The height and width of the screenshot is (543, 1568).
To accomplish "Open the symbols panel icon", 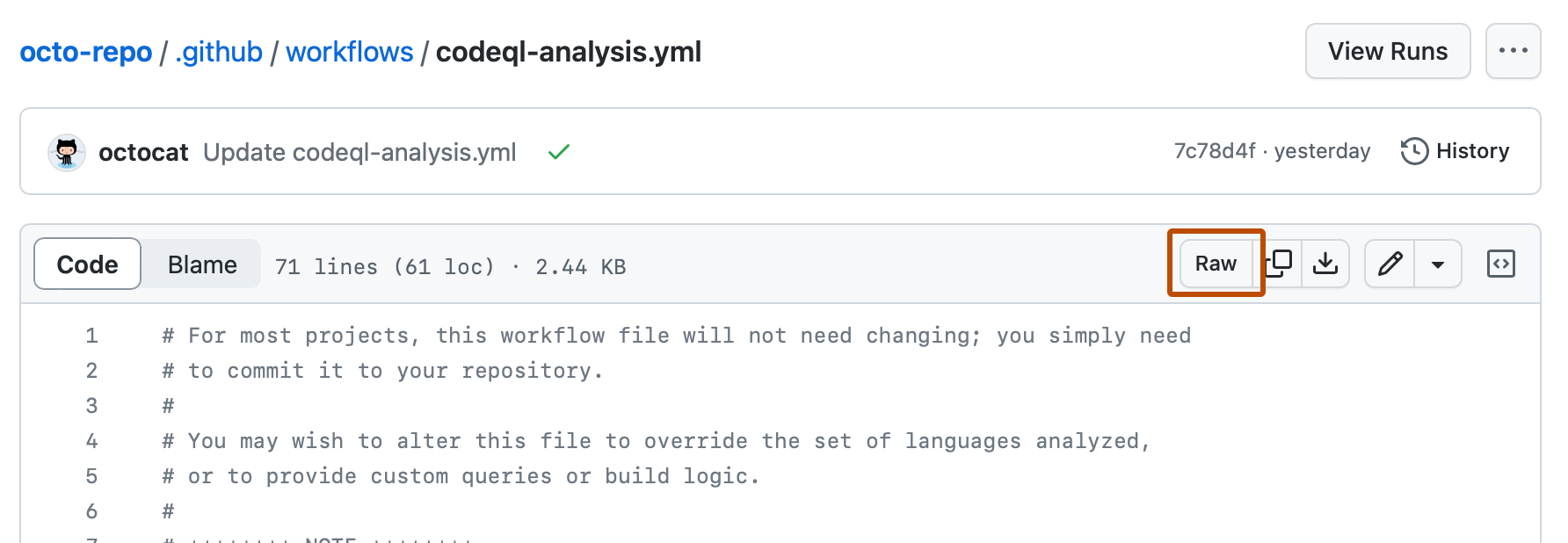I will [x=1500, y=264].
